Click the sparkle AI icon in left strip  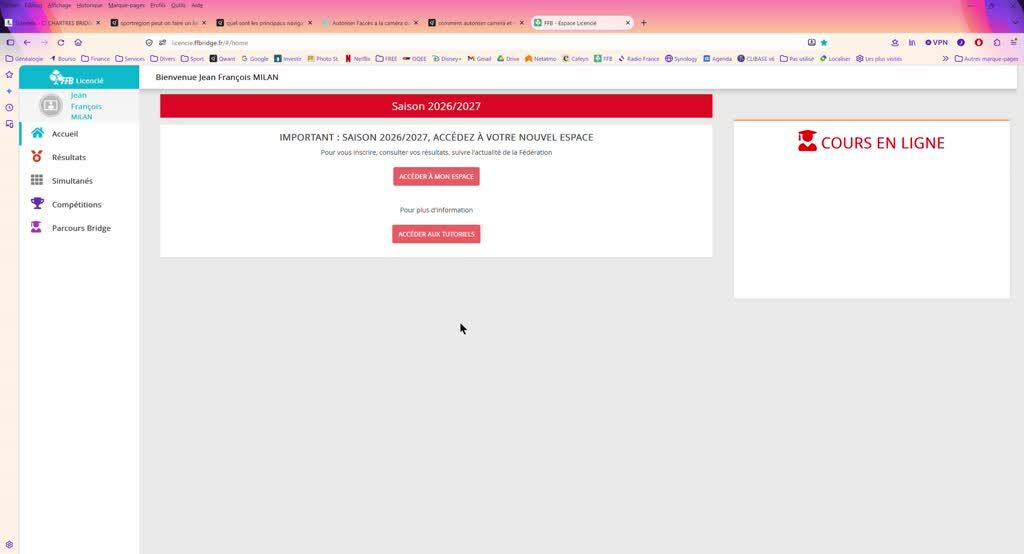[9, 91]
